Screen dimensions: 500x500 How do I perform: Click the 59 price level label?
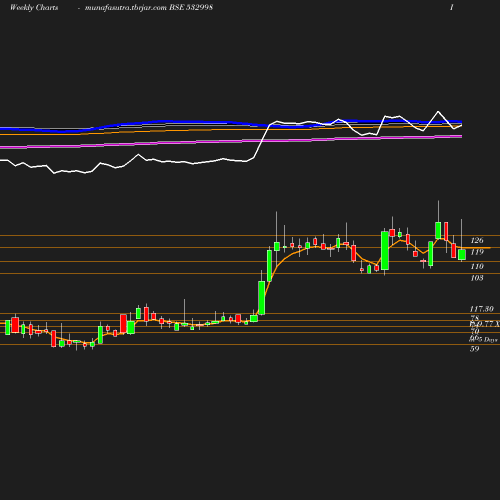[x=475, y=349]
